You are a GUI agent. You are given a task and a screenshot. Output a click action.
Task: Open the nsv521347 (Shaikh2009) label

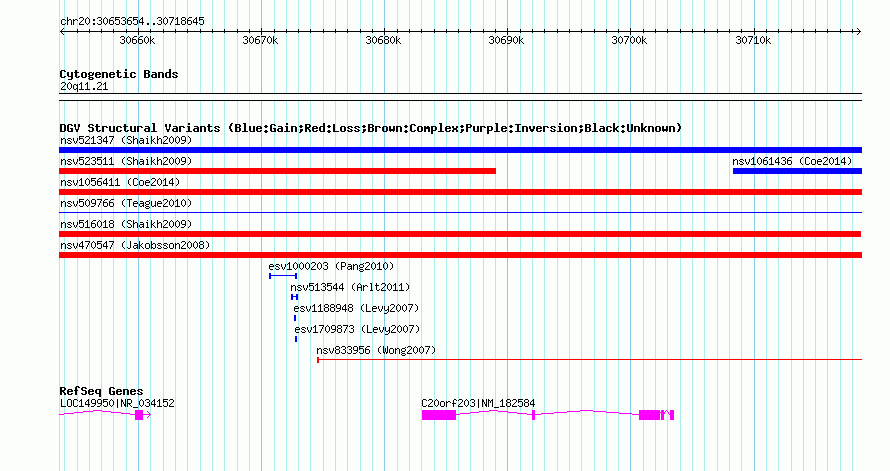[x=126, y=140]
